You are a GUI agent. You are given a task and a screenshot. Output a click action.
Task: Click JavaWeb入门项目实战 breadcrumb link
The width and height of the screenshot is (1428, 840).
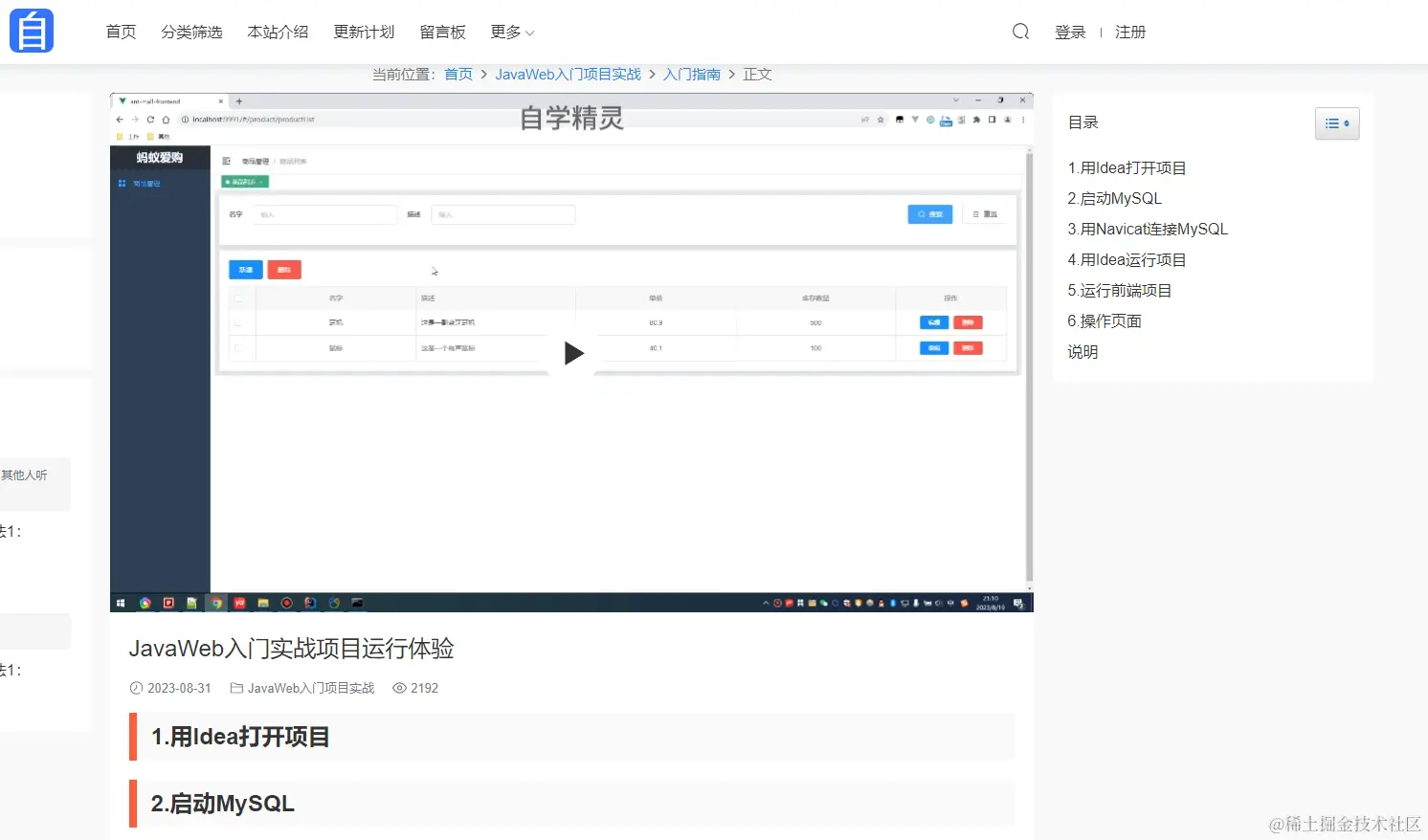[x=568, y=74]
